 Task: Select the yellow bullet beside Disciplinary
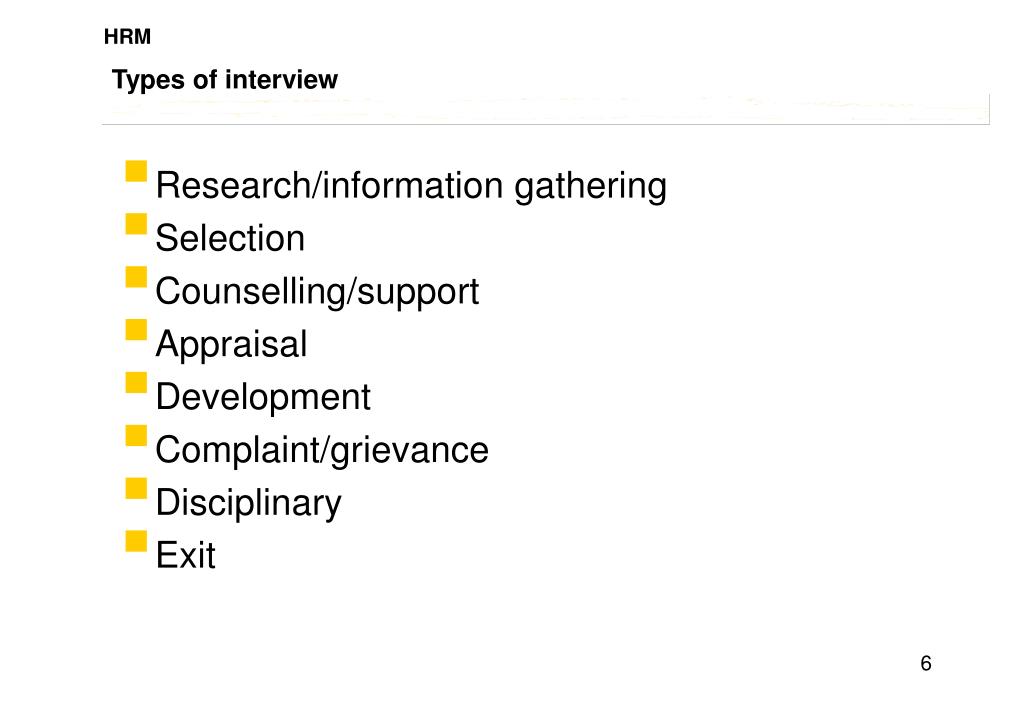point(136,488)
